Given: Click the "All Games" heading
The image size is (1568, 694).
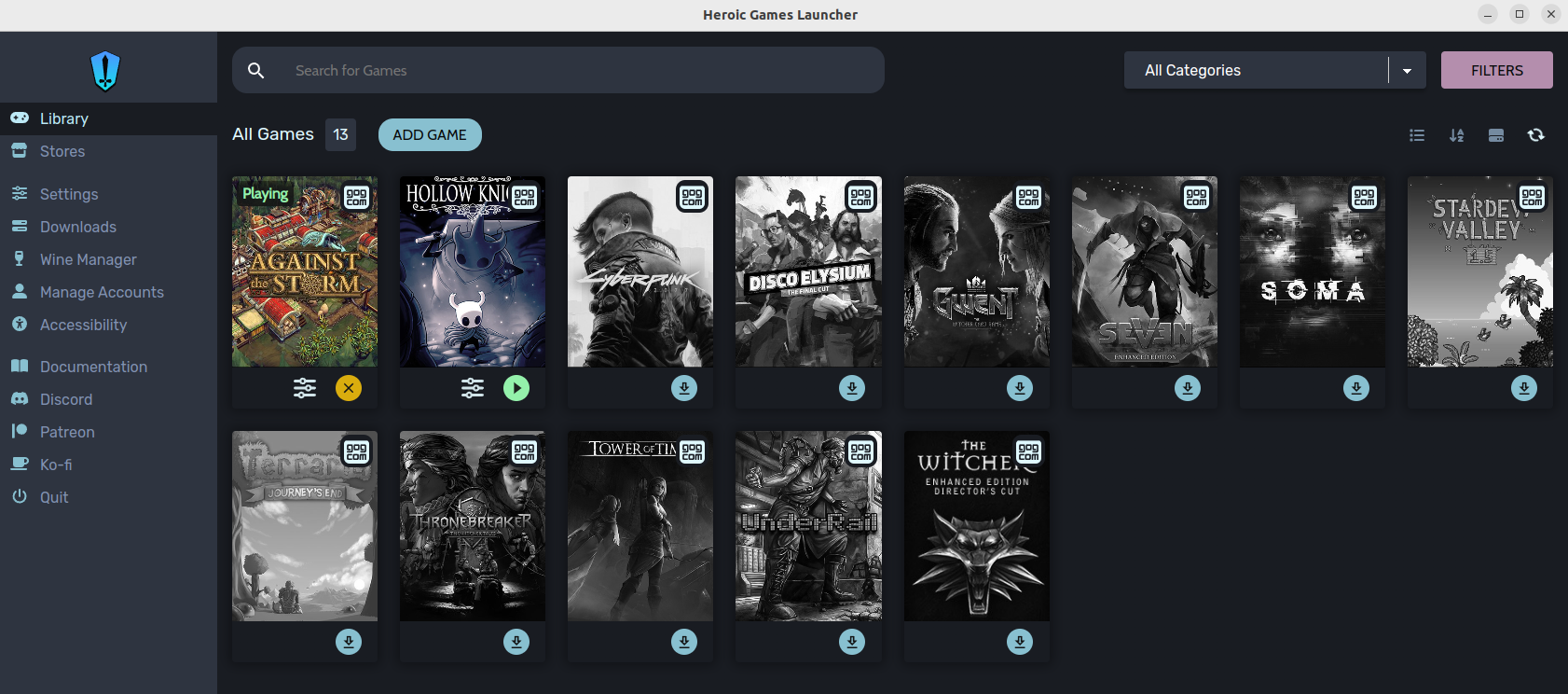Looking at the screenshot, I should (273, 134).
